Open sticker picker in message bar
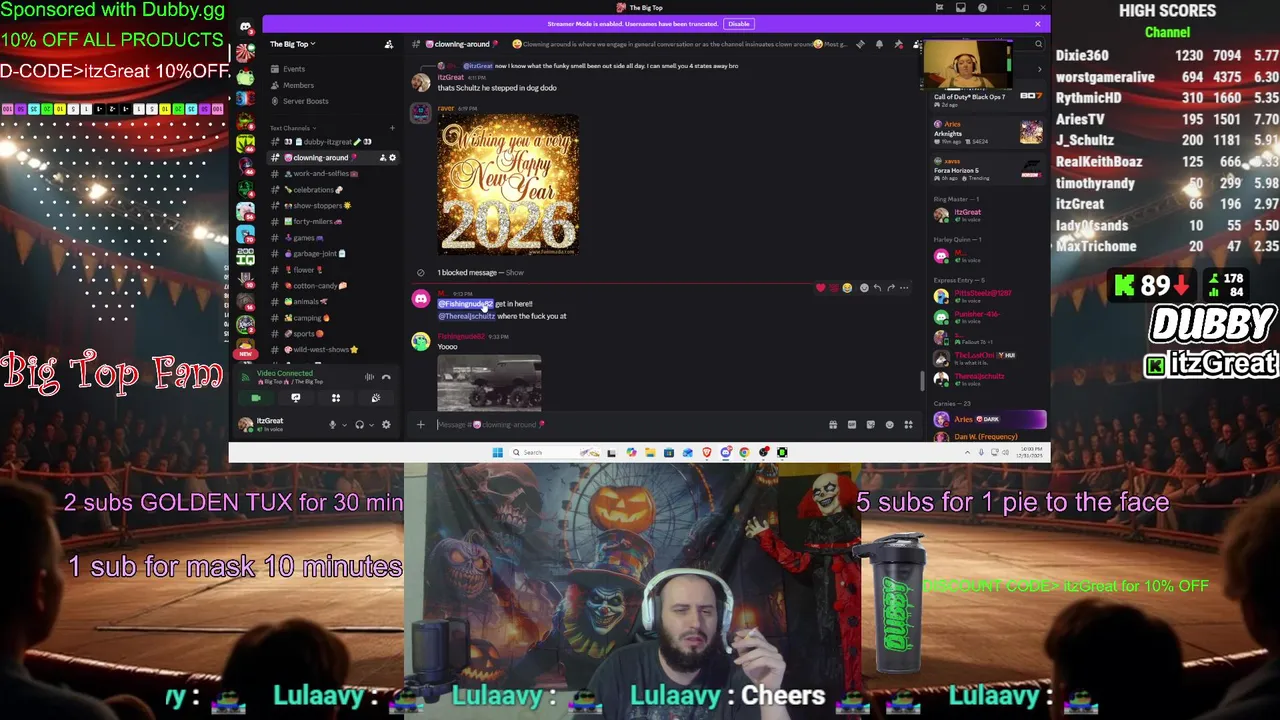The width and height of the screenshot is (1280, 720). (x=871, y=425)
